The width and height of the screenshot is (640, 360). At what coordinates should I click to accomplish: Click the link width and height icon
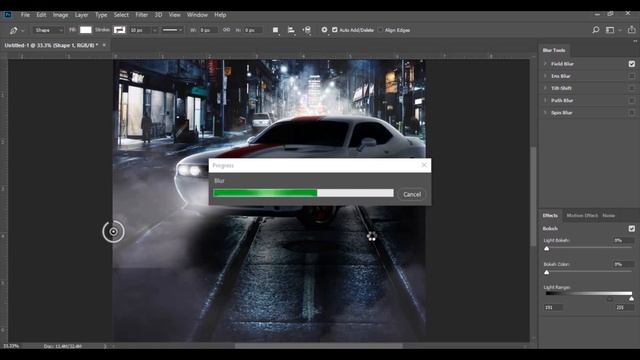(x=226, y=30)
